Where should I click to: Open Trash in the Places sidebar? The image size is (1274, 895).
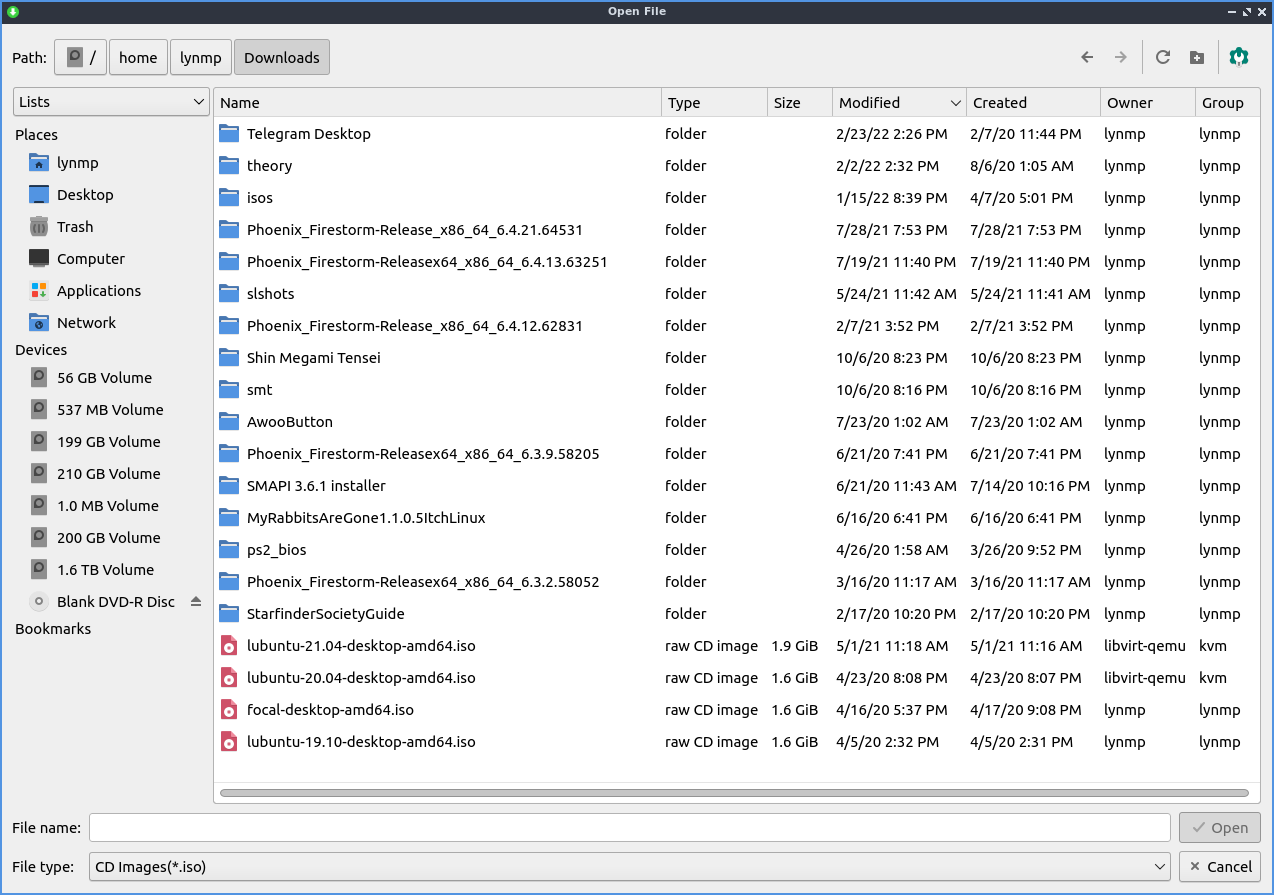pos(74,227)
